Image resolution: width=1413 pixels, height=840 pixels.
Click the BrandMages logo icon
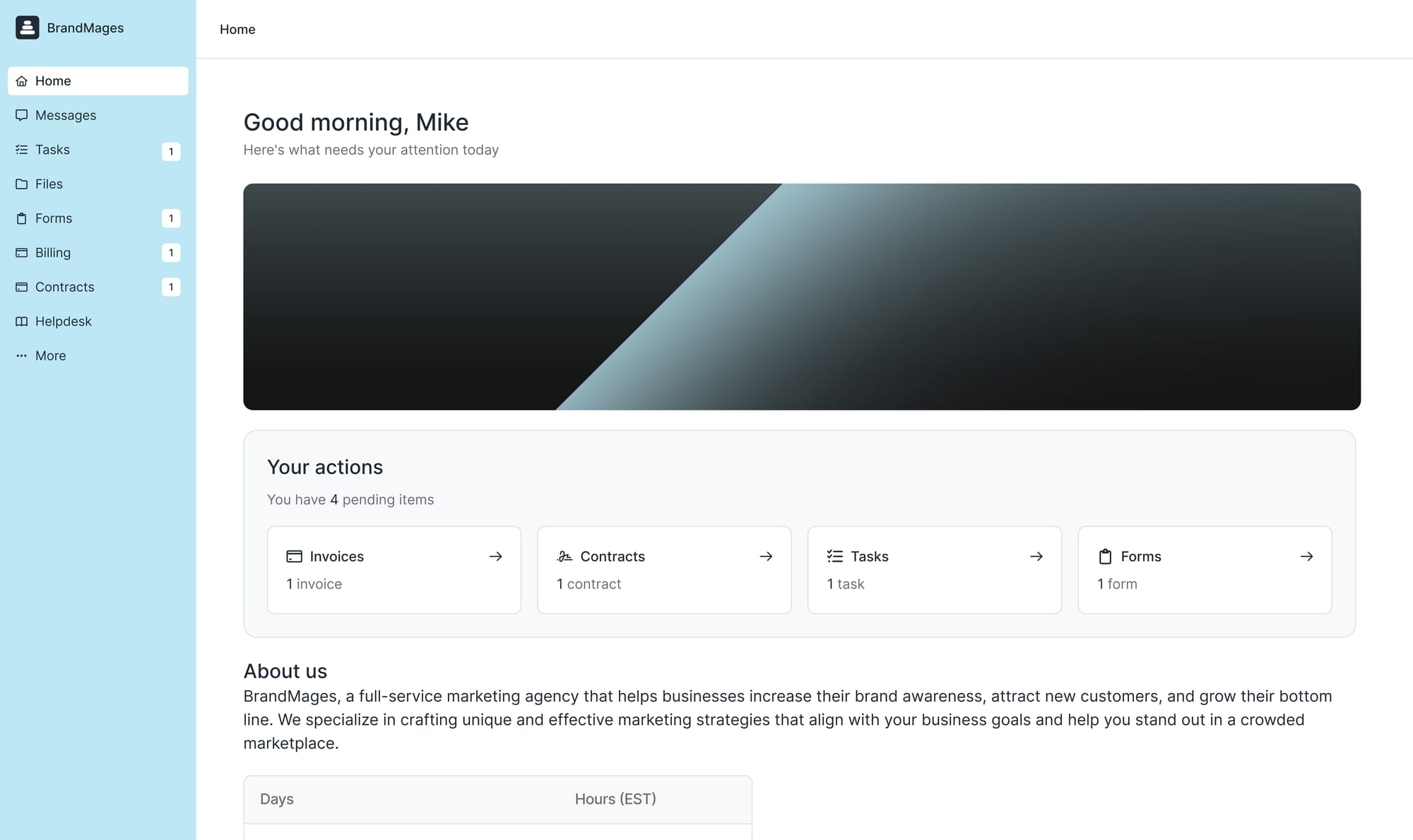(x=28, y=28)
